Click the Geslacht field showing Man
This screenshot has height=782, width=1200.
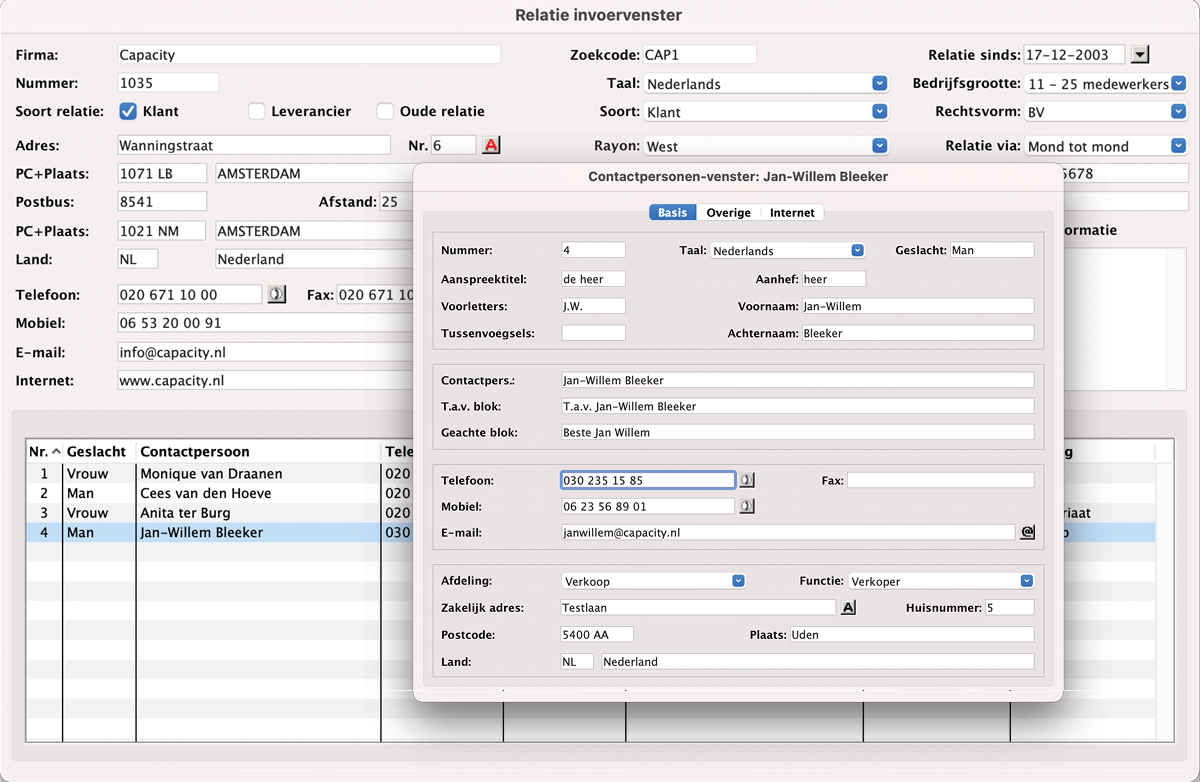pos(992,250)
